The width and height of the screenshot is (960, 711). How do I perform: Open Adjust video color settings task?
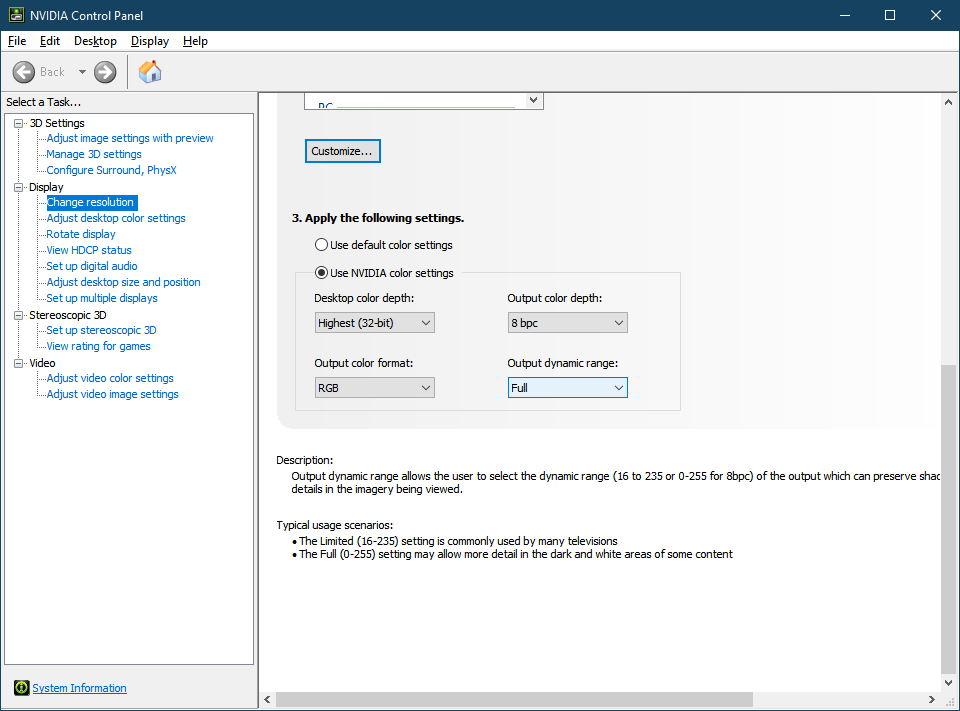click(110, 378)
